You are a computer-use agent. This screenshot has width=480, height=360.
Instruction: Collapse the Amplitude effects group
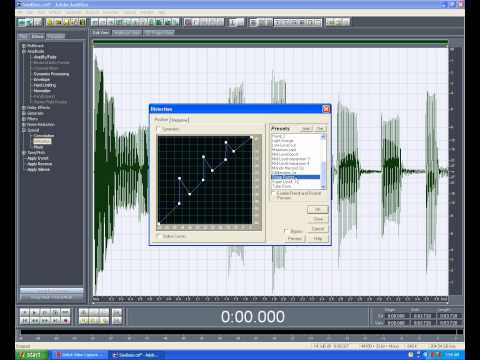coord(24,51)
